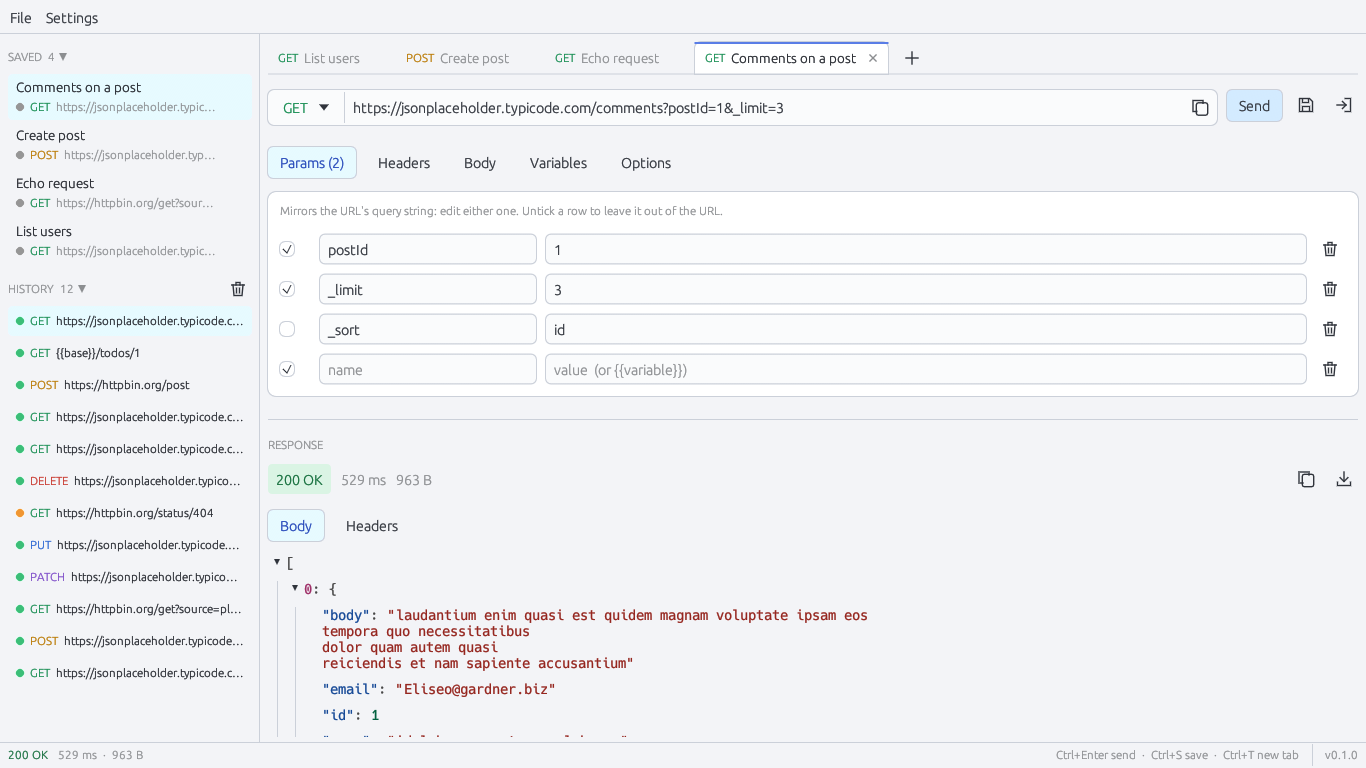Screen dimensions: 1366x768
Task: Select history PUT jsonplaceholder entry
Action: [x=130, y=545]
